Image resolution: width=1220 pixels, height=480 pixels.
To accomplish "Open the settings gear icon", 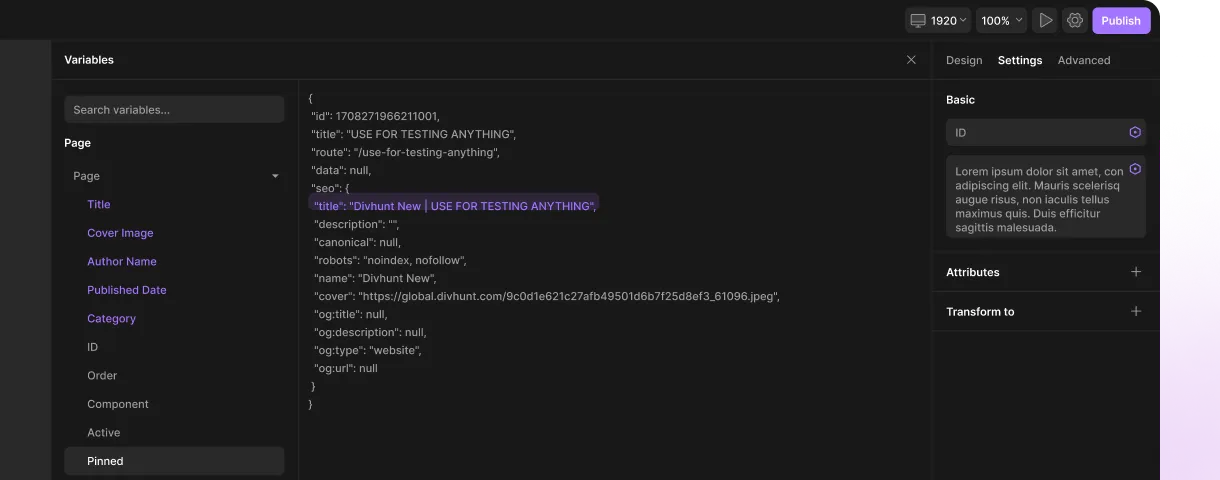I will (x=1075, y=20).
